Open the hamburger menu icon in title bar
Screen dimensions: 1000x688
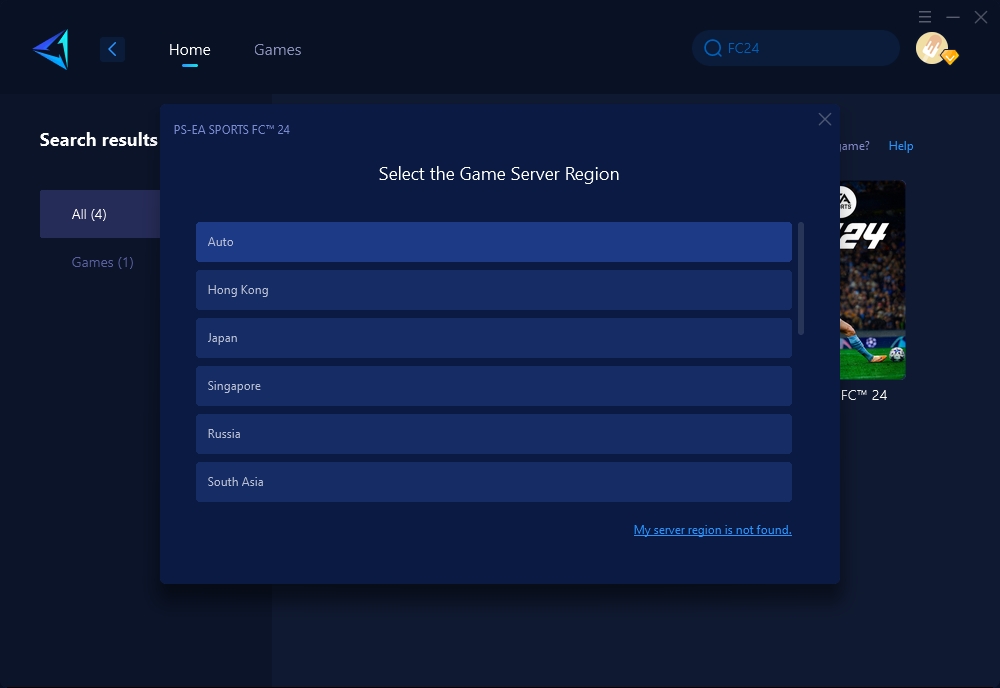(x=925, y=17)
